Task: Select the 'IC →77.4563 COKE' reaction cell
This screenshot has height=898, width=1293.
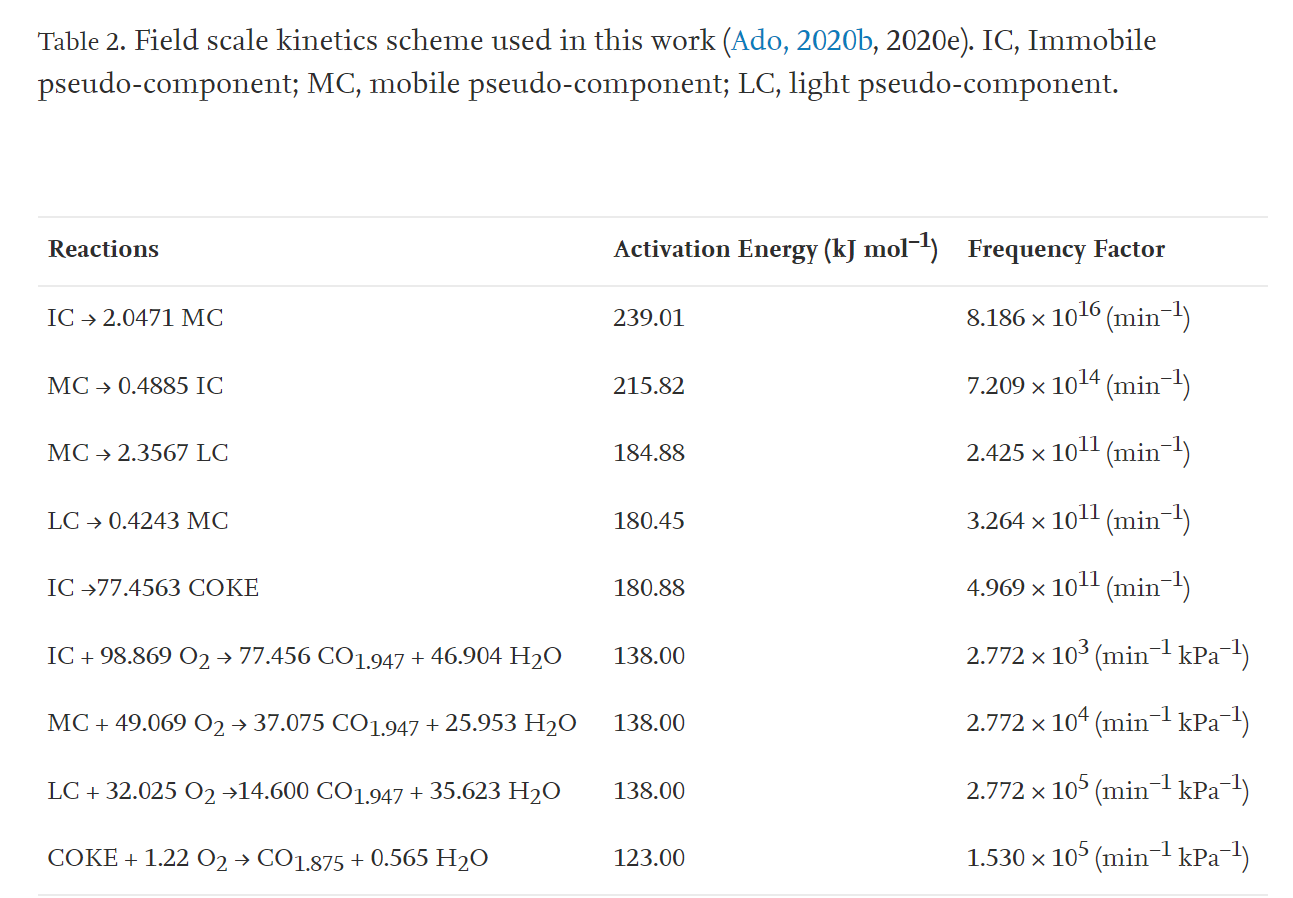Action: 153,588
